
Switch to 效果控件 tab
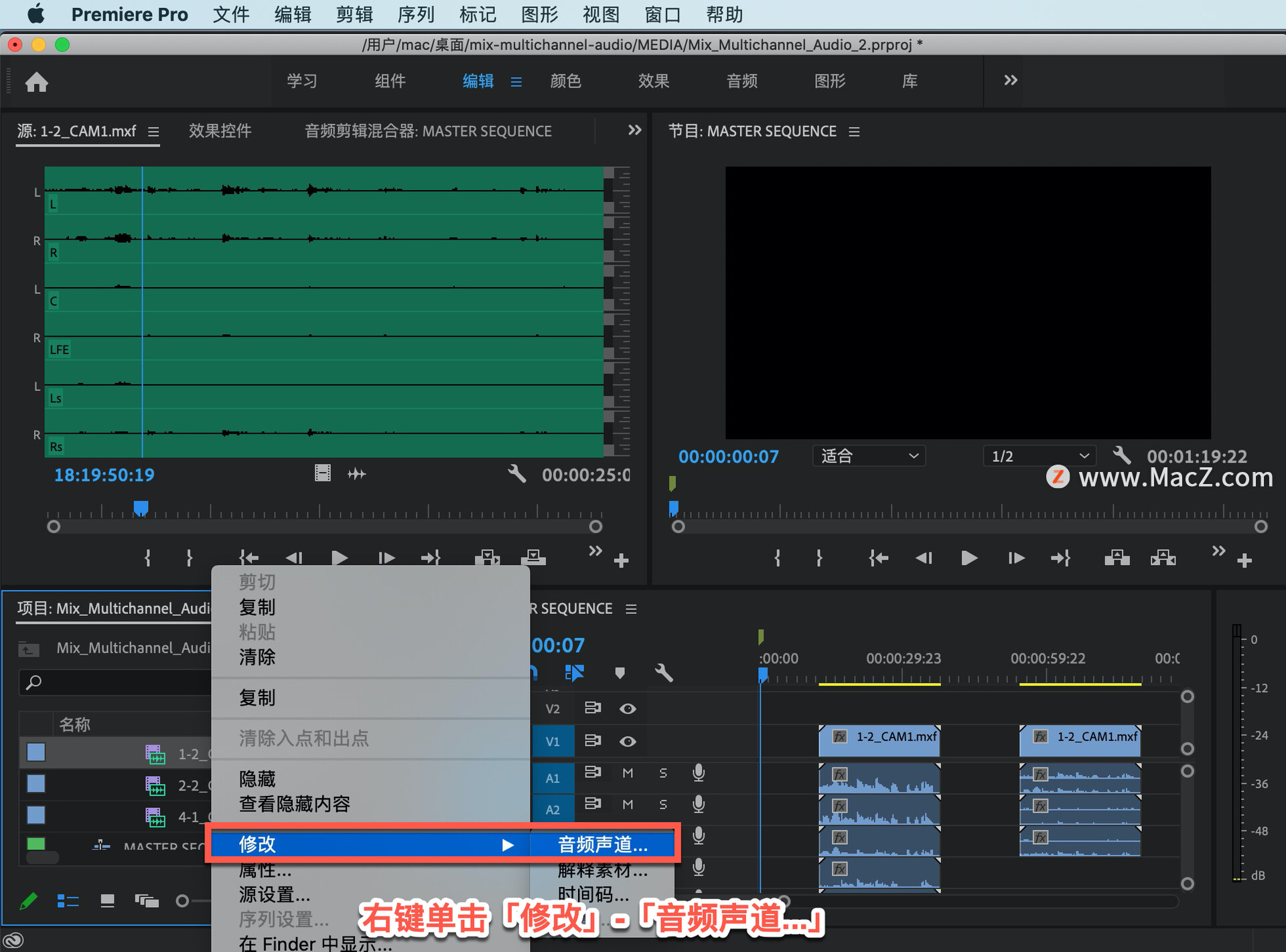click(x=220, y=131)
